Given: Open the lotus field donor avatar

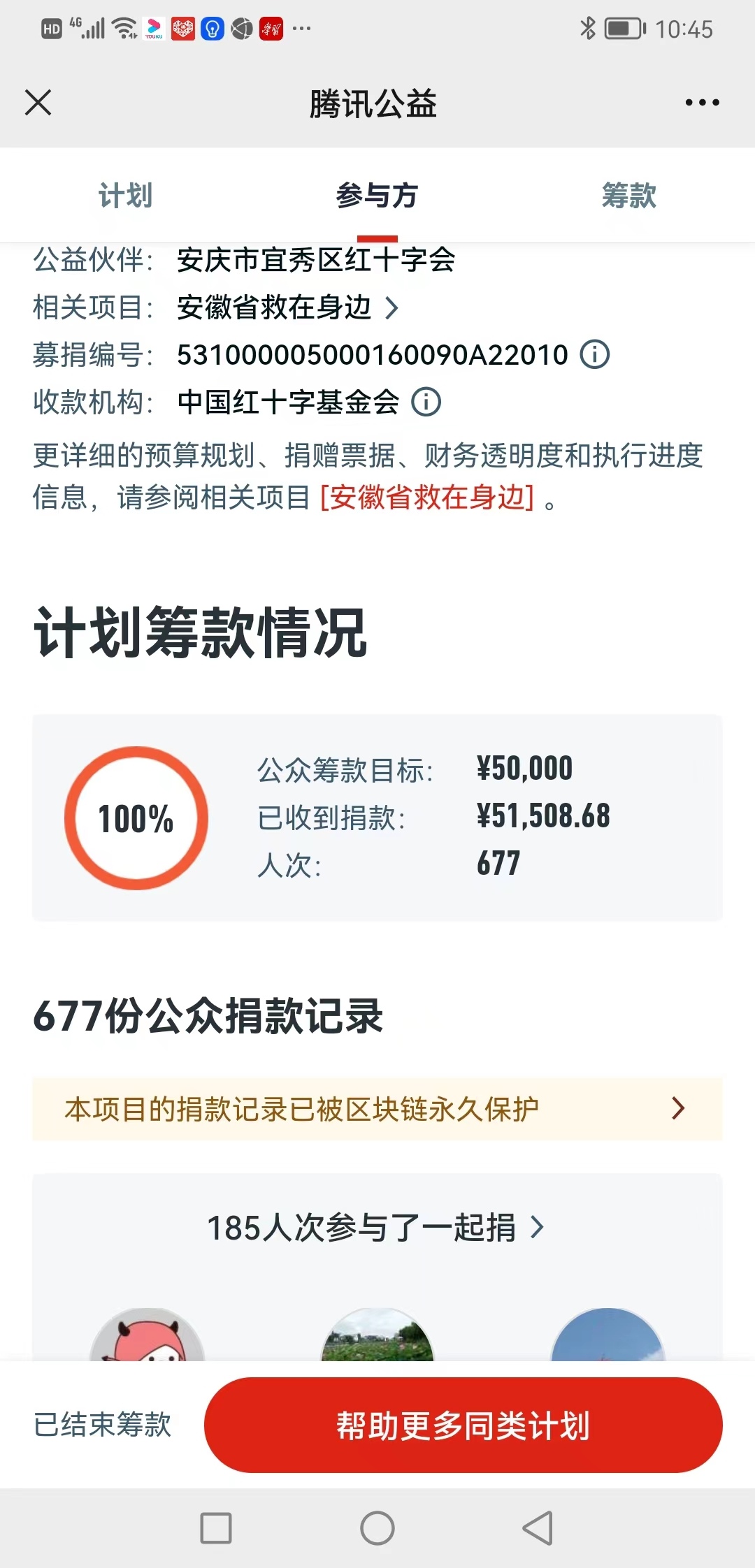Looking at the screenshot, I should coord(377,1336).
